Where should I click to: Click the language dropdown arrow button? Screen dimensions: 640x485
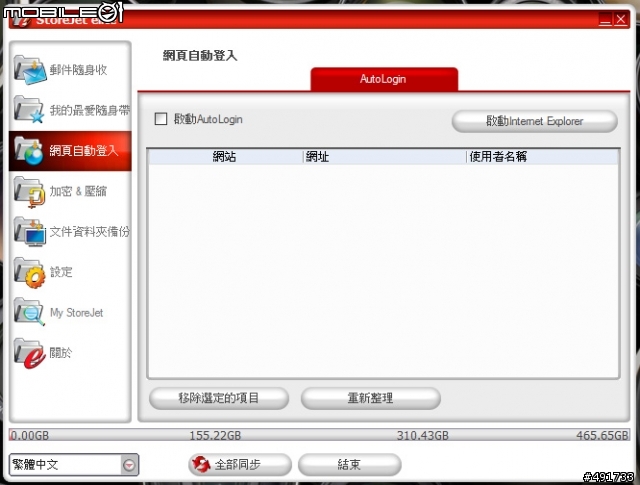(x=129, y=465)
